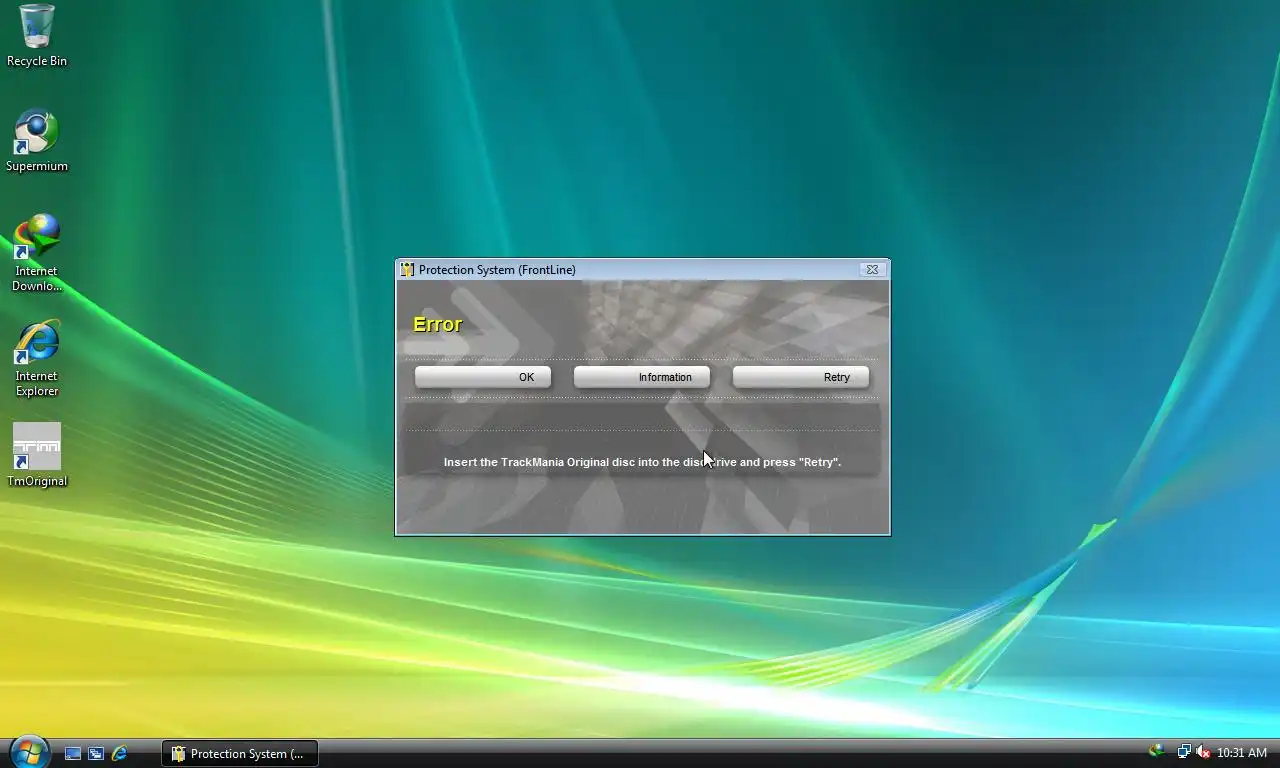This screenshot has height=768, width=1280.
Task: Click the muted volume tray icon
Action: pos(1202,752)
